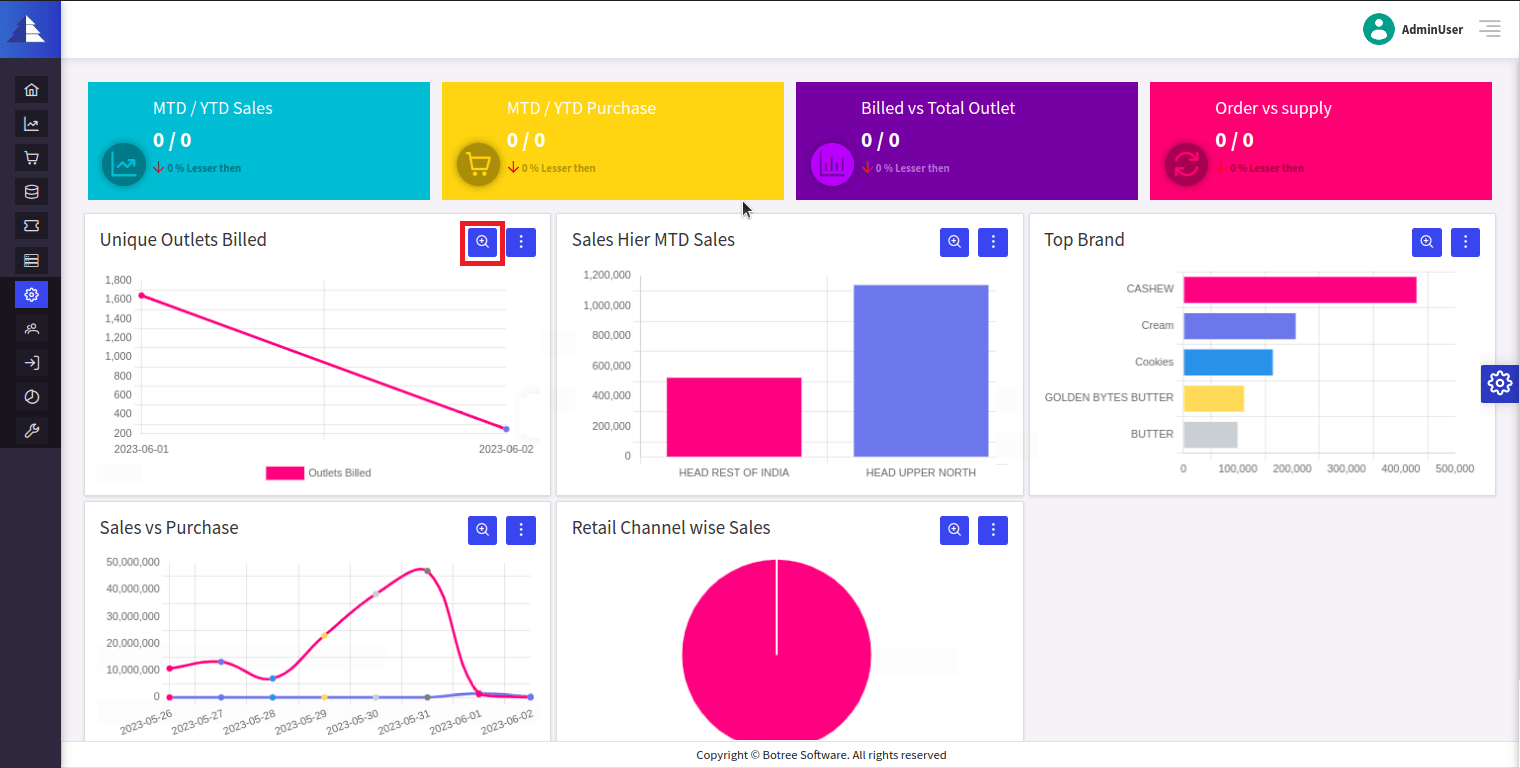This screenshot has width=1520, height=768.
Task: Open Sales vs Purchase three-dot menu
Action: coord(521,530)
